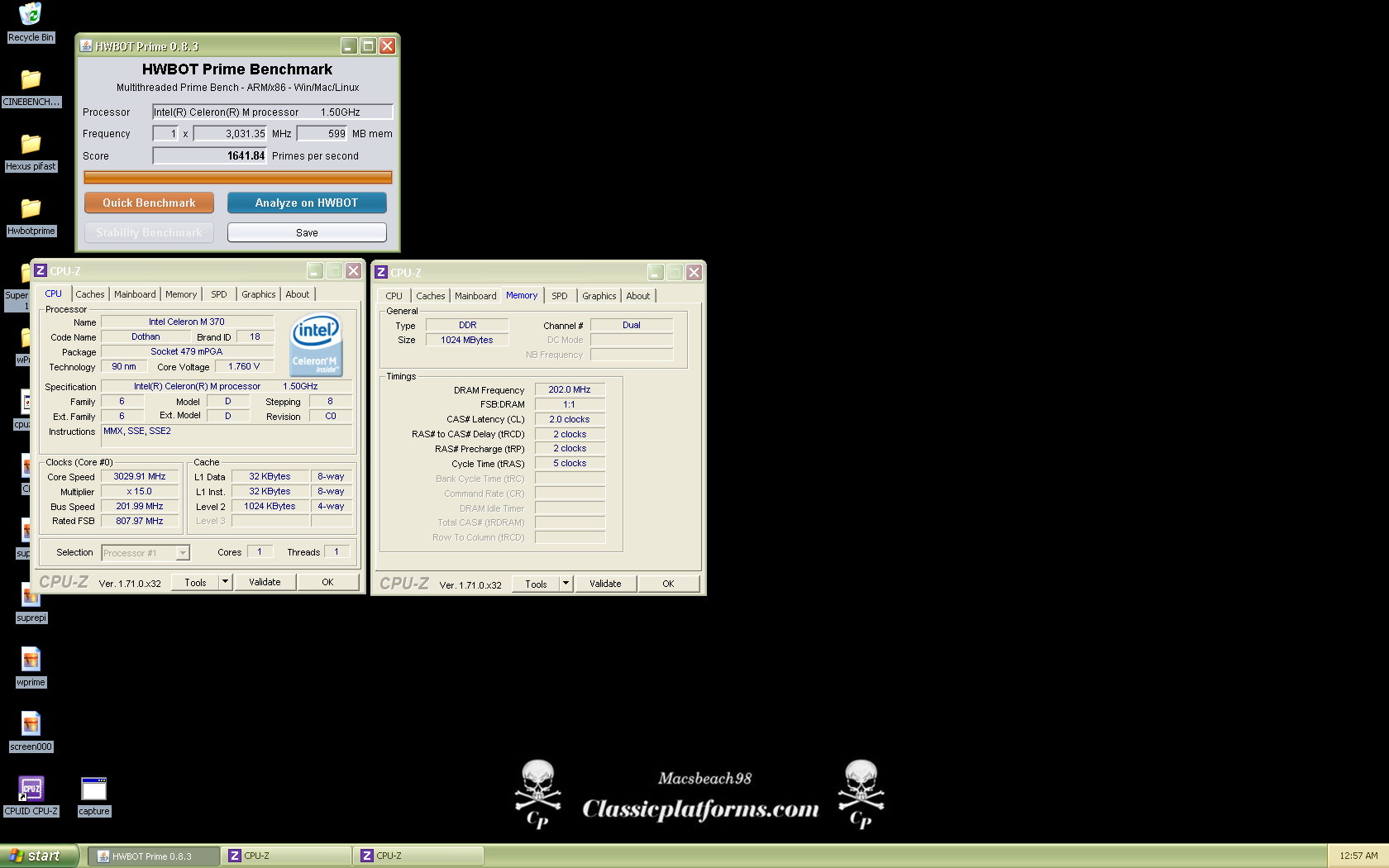
Task: Click the Core Voltage 1.760 V value
Action: click(x=244, y=366)
